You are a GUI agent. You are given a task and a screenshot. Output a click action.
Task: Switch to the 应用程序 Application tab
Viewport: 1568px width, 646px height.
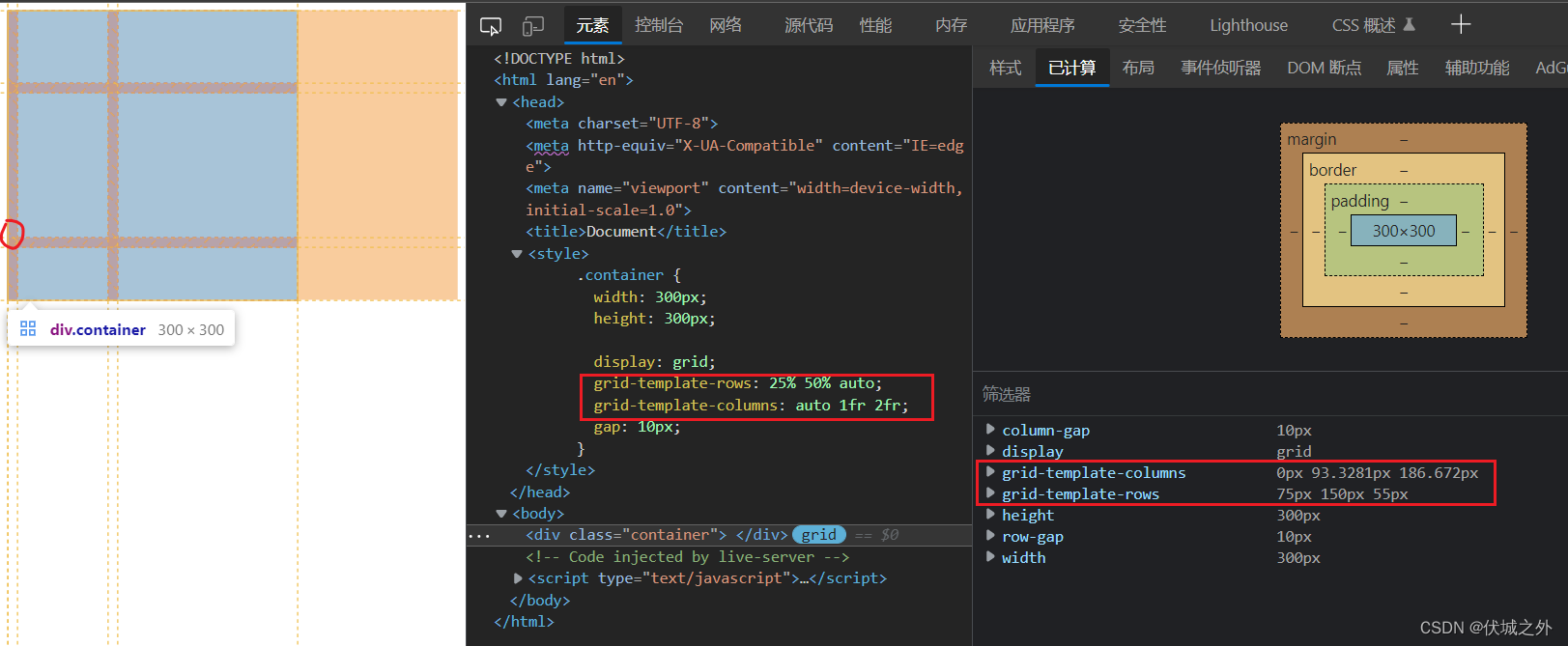pyautogui.click(x=1042, y=25)
